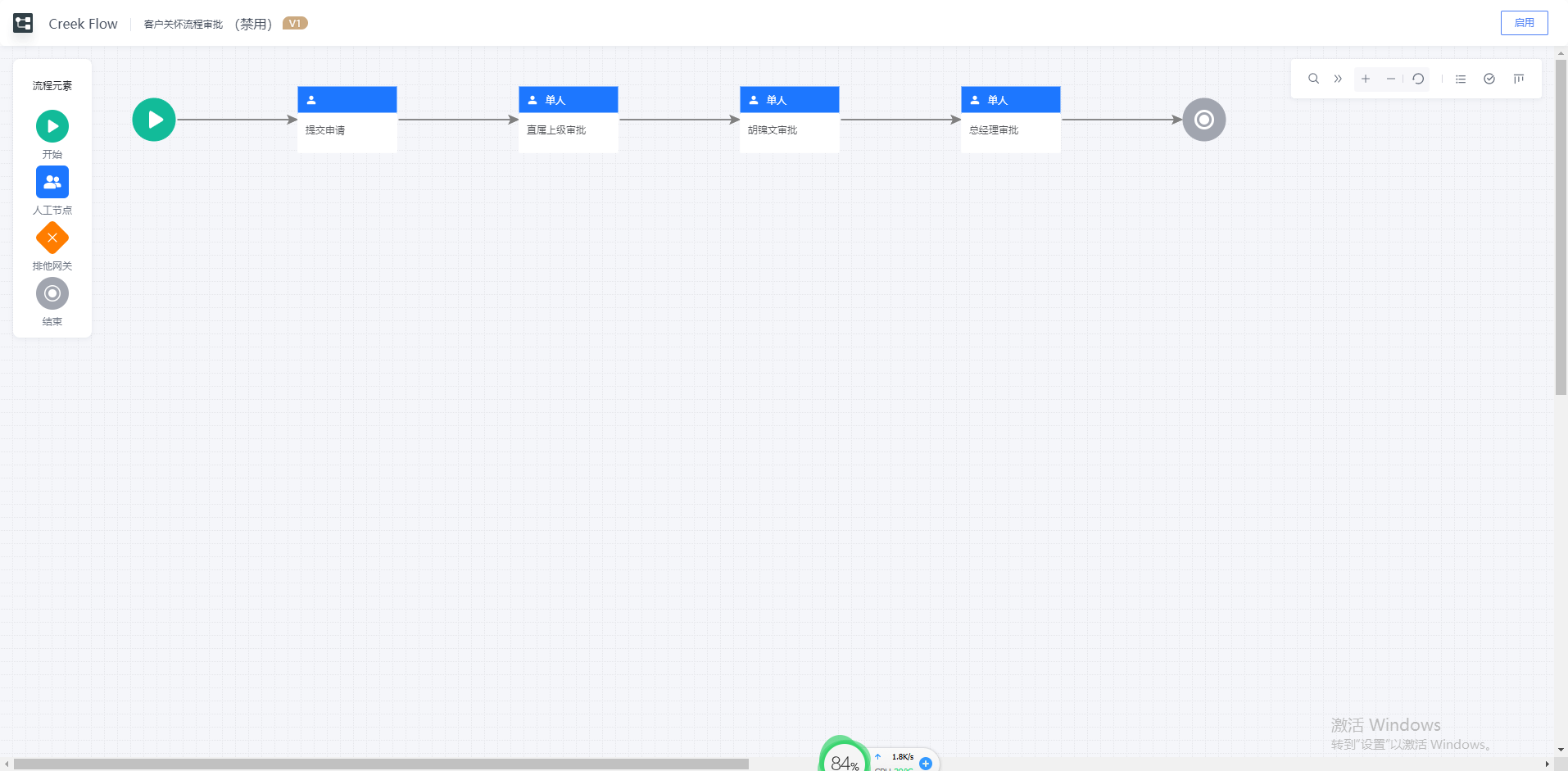Click the 启用 enable button

[x=1524, y=23]
